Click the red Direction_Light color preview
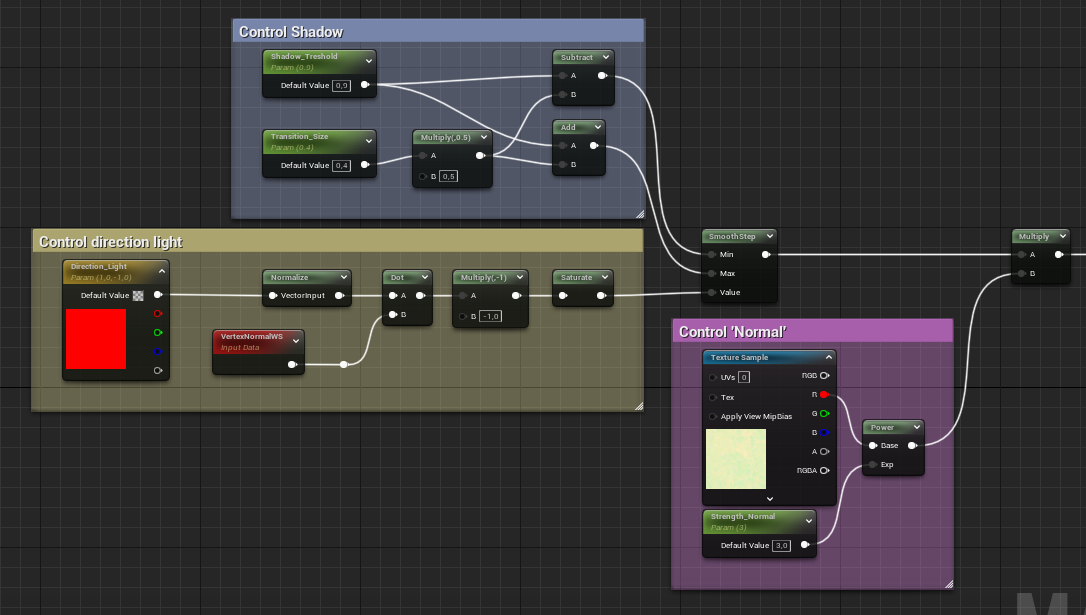Screen dimensions: 1086x615 (96, 339)
